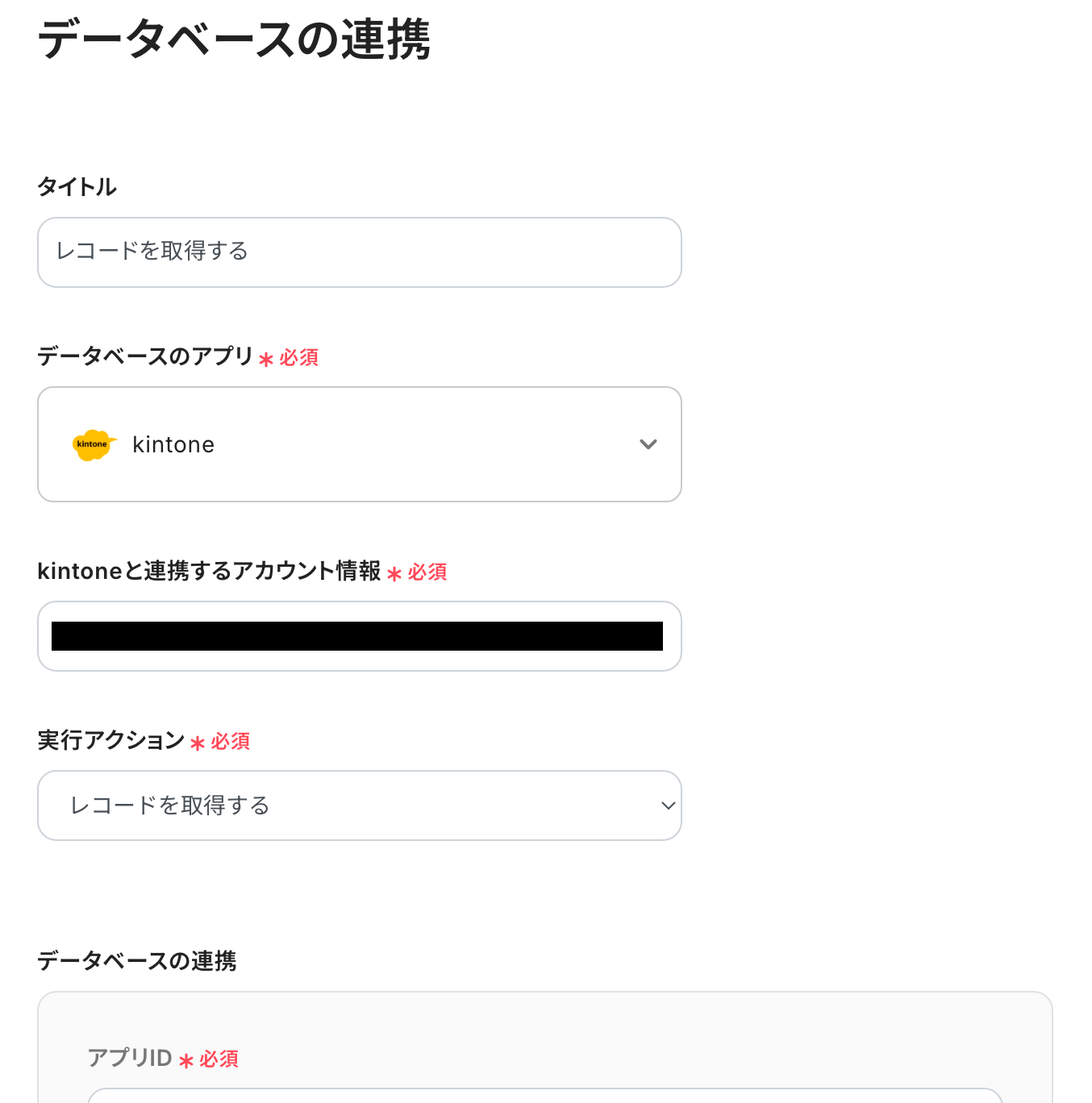Click 必須 marker beside アプリID
The image size is (1092, 1103).
pyautogui.click(x=219, y=1059)
